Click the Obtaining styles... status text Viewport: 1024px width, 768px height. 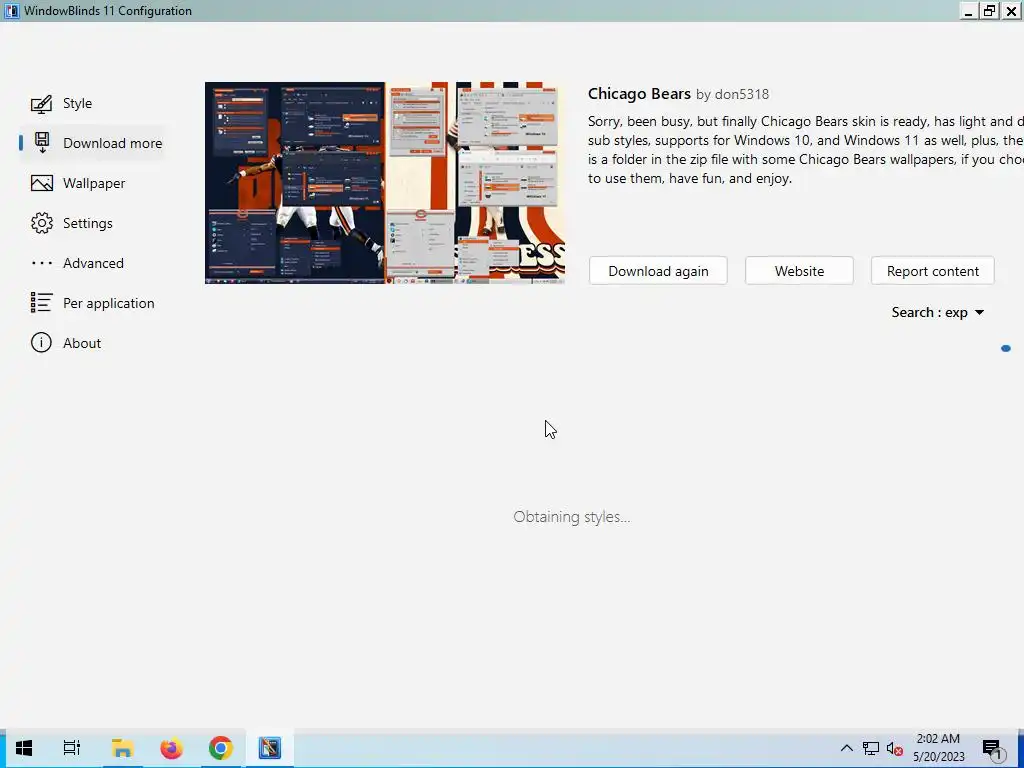click(x=571, y=517)
